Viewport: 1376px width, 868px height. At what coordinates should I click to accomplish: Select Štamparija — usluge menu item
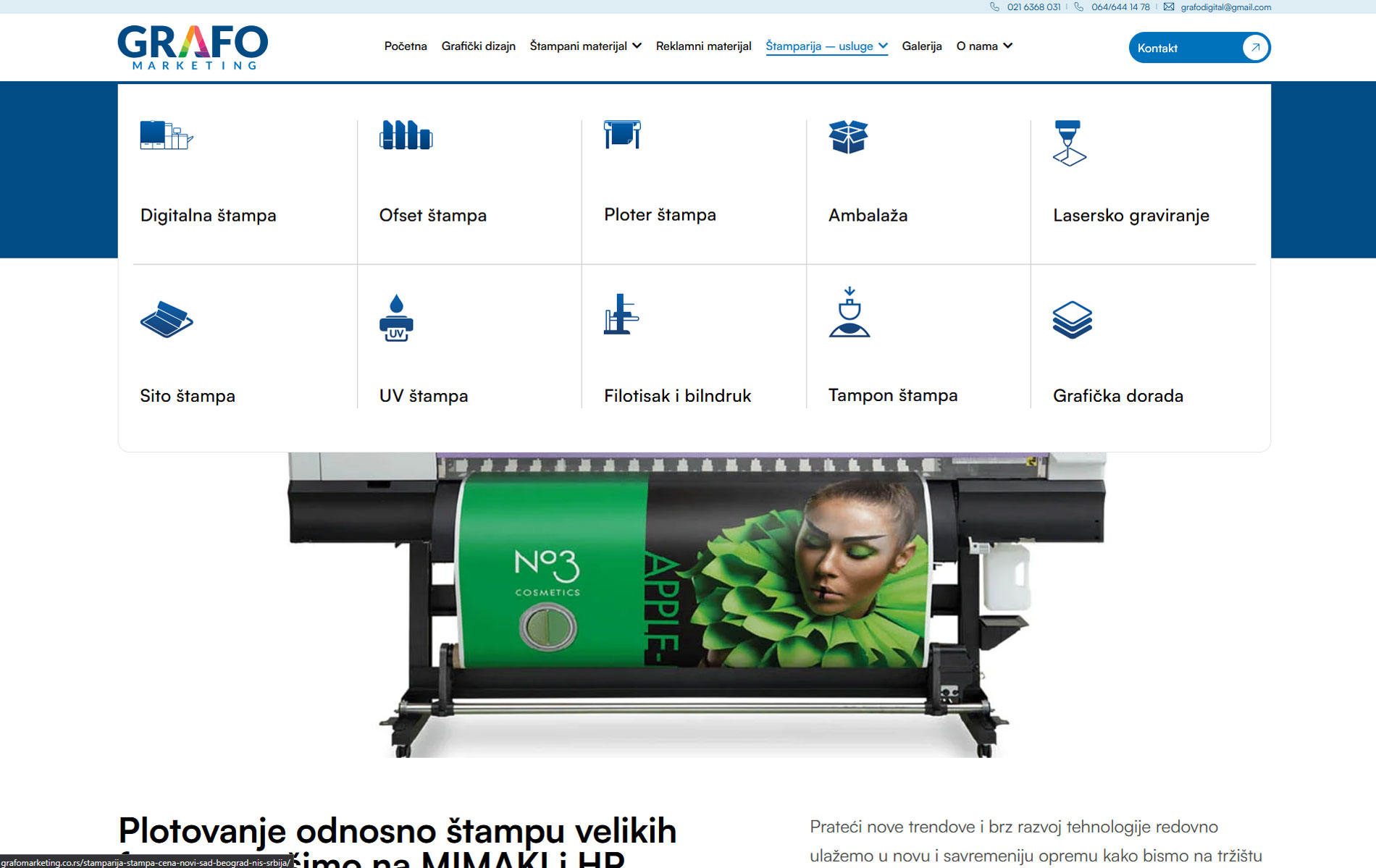pyautogui.click(x=819, y=46)
